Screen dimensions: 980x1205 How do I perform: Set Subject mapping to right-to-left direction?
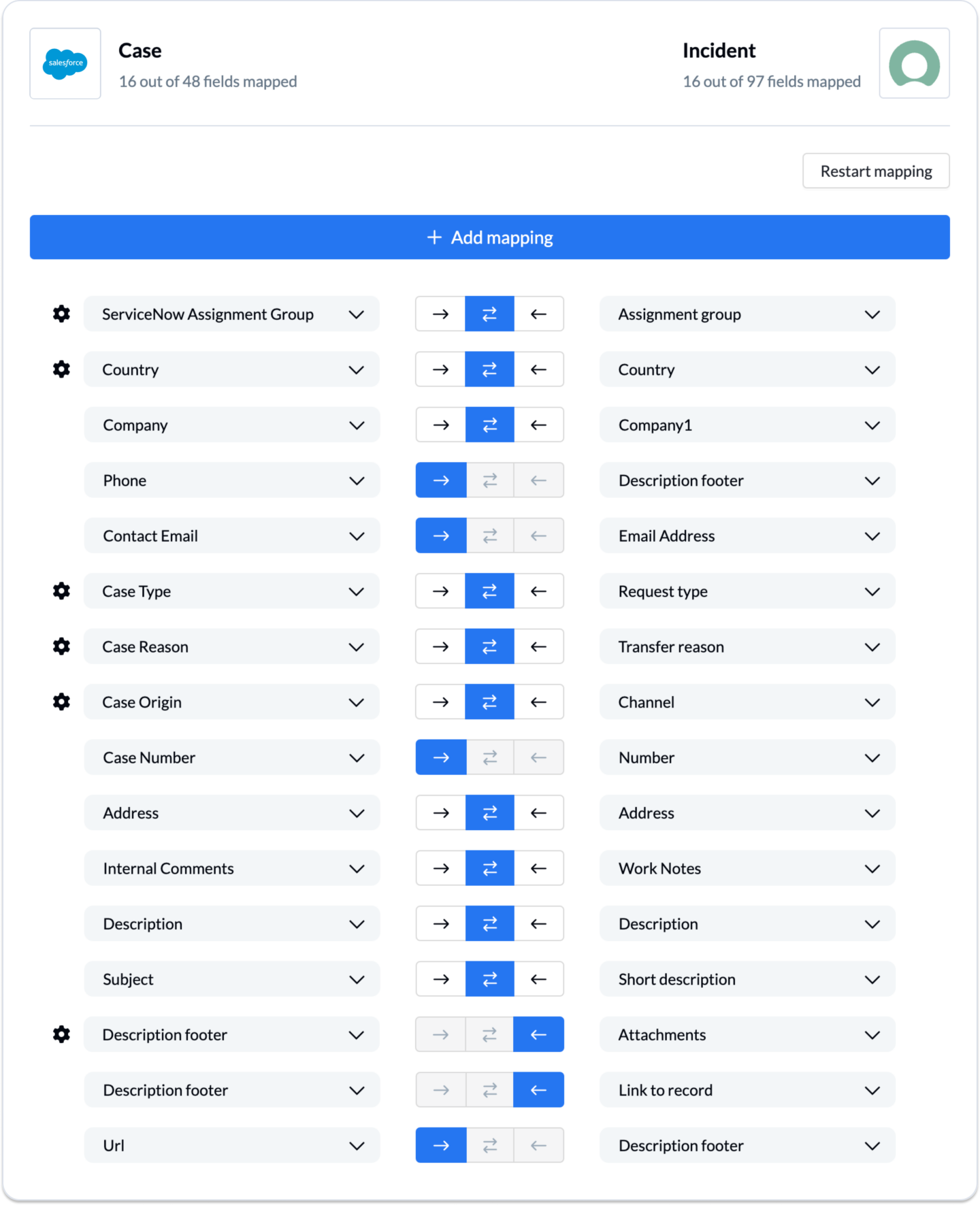point(538,978)
